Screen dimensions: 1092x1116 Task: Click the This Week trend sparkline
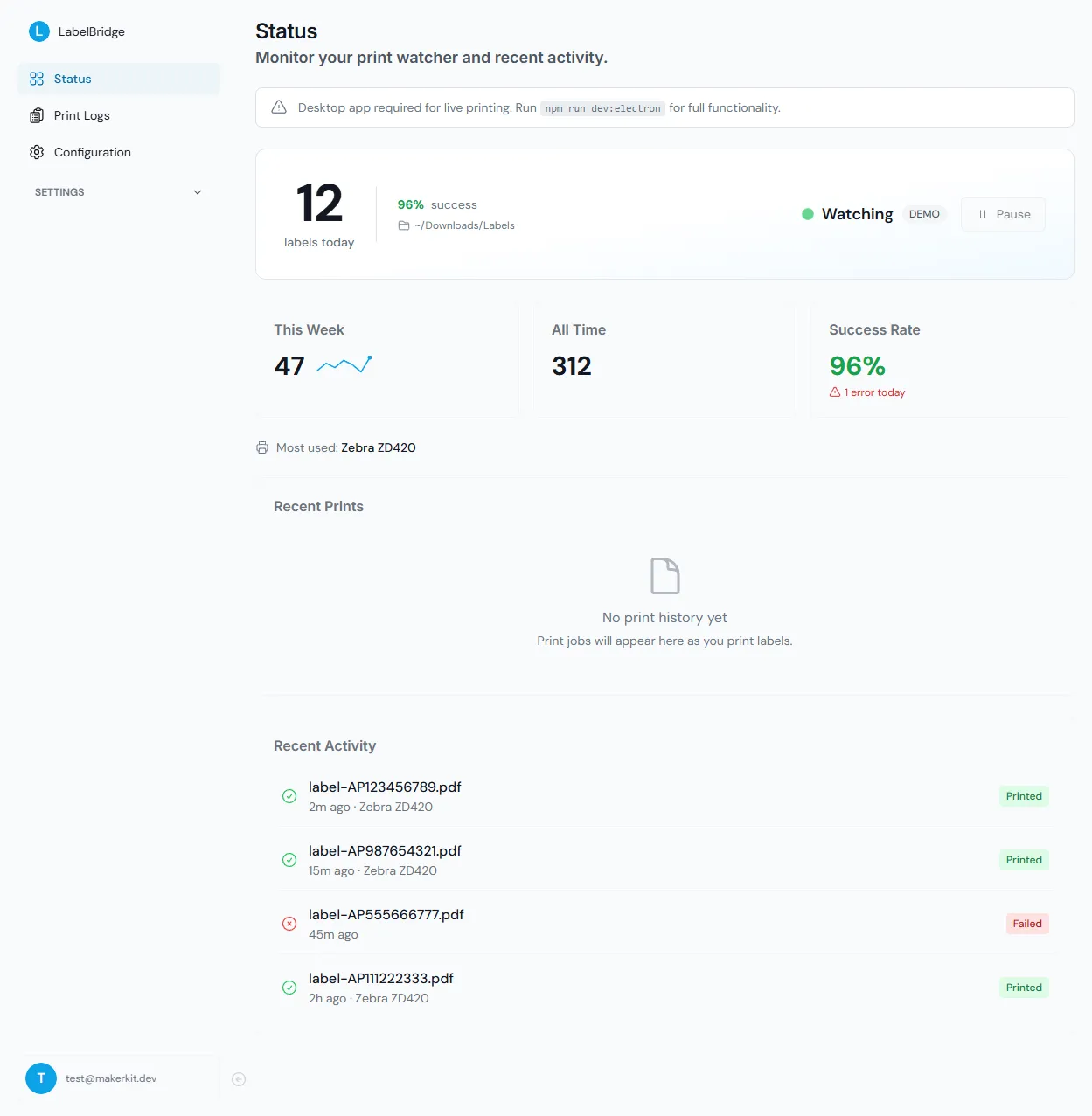(x=344, y=364)
